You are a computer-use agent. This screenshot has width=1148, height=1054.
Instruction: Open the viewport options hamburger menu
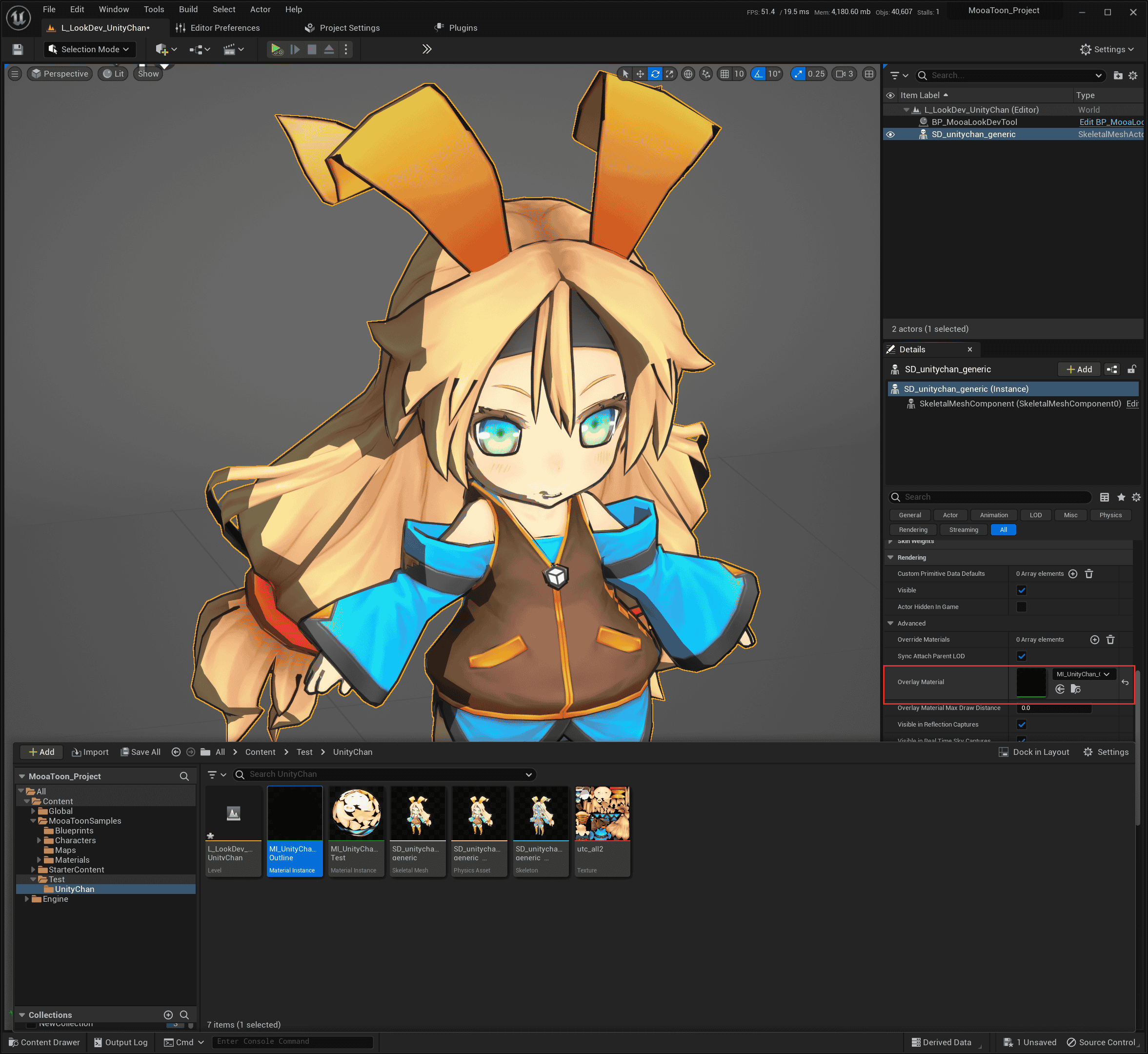16,74
